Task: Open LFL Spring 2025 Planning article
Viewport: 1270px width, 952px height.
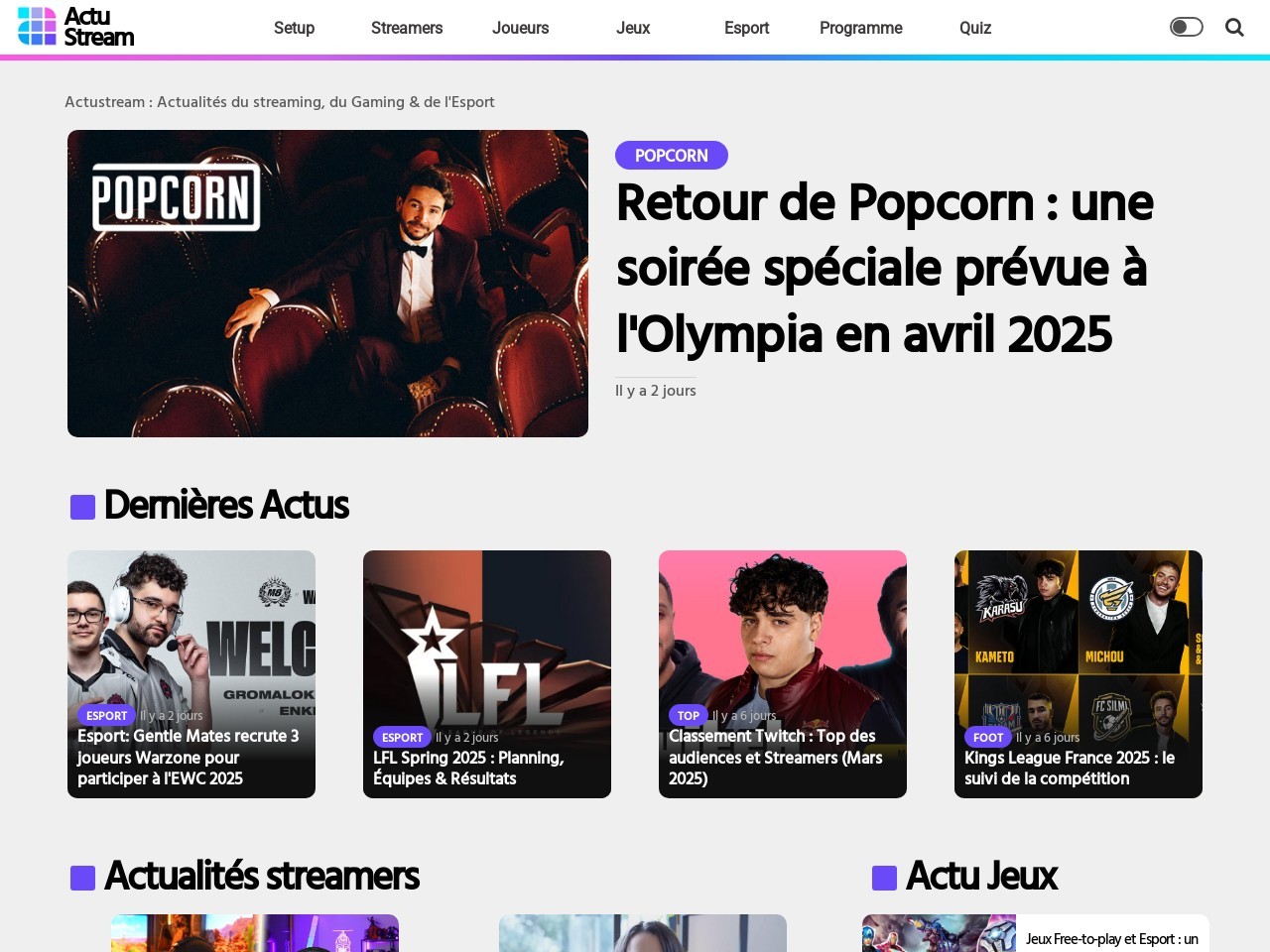Action: [x=468, y=768]
